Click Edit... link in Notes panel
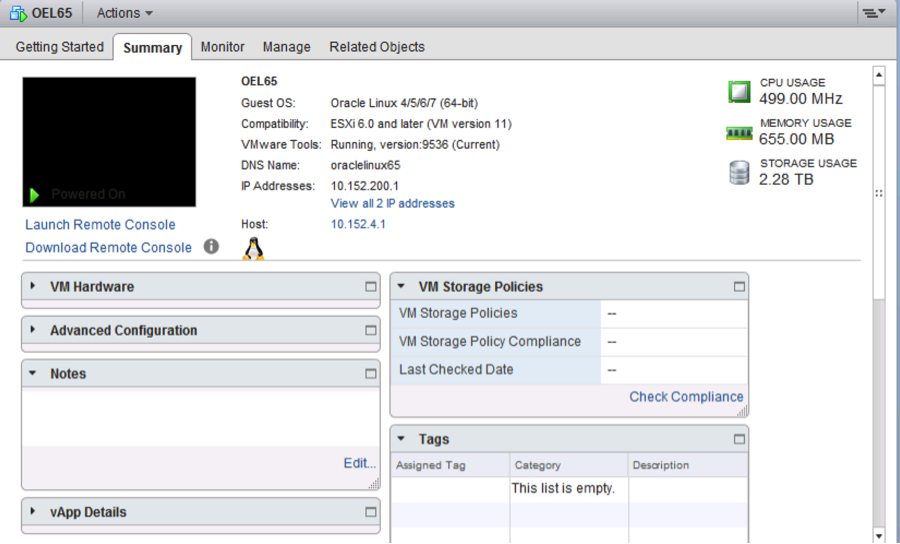Viewport: 900px width, 544px height. (x=360, y=463)
